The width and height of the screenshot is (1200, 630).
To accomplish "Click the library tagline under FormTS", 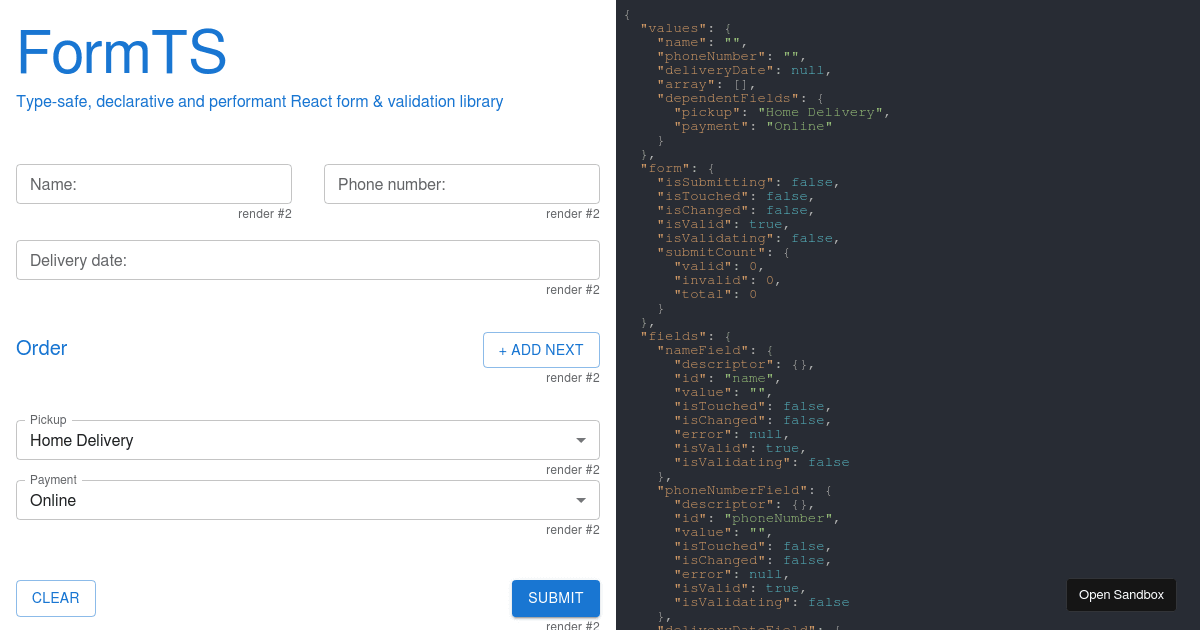I will click(260, 101).
